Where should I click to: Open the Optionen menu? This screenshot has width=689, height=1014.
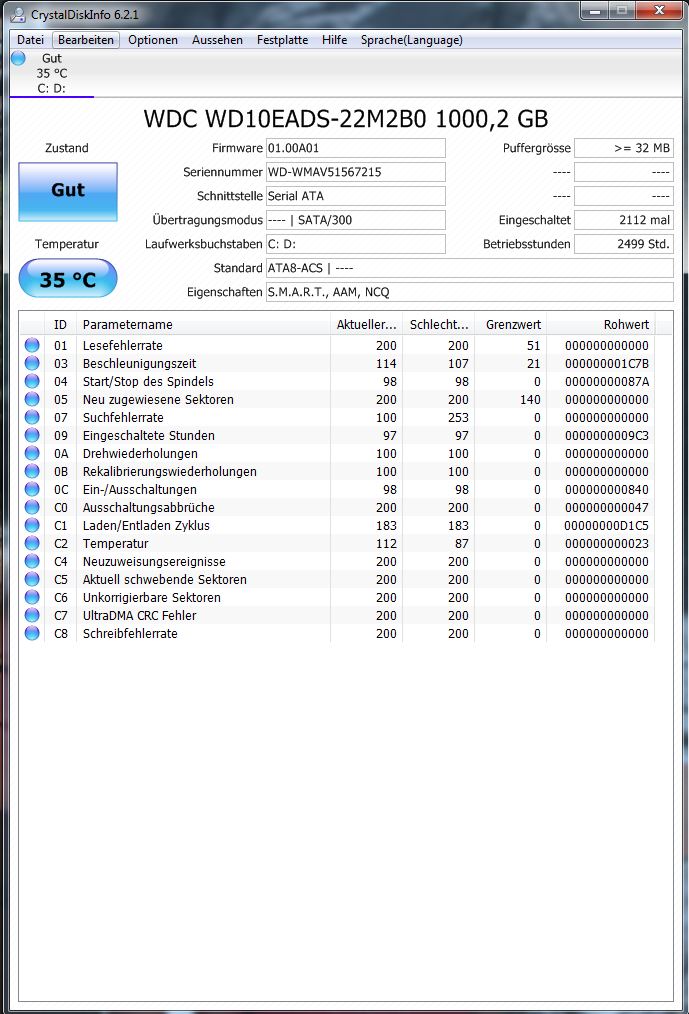point(153,40)
